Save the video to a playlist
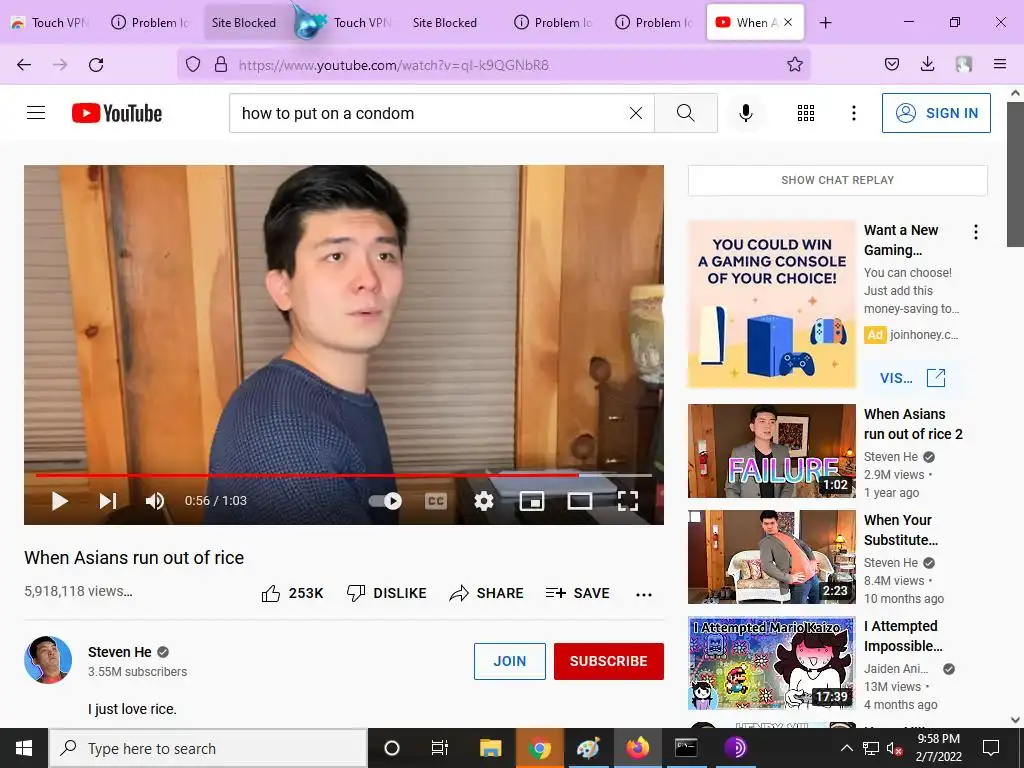This screenshot has height=768, width=1024. coord(577,593)
